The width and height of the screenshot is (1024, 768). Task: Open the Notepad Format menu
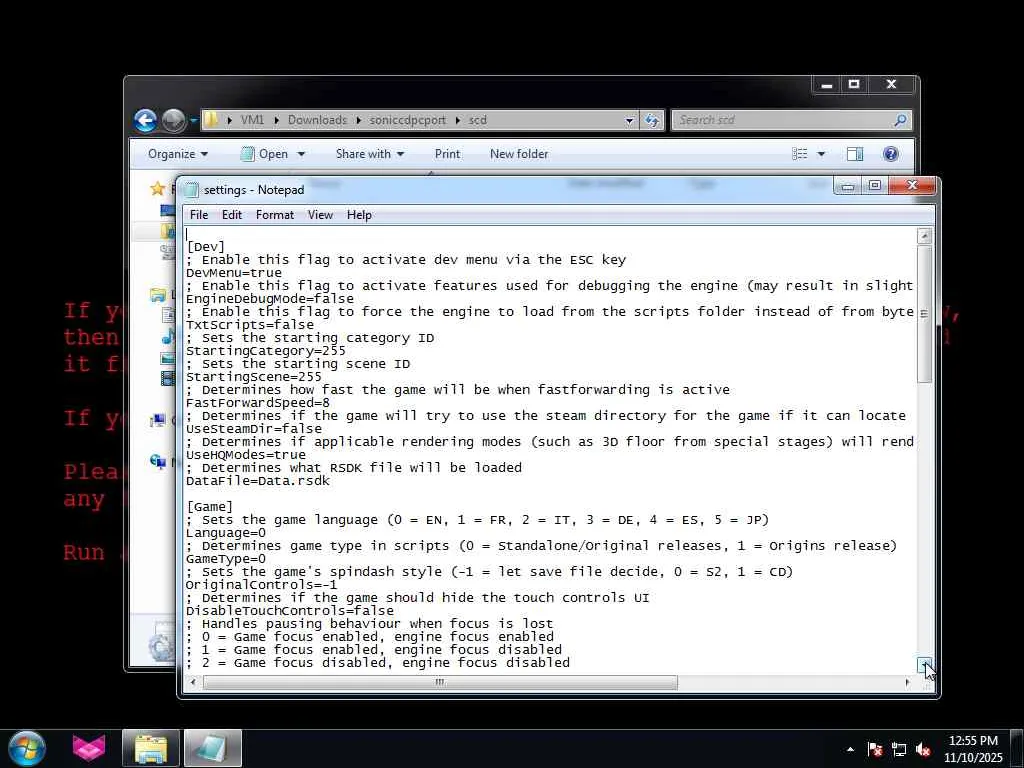pos(274,215)
